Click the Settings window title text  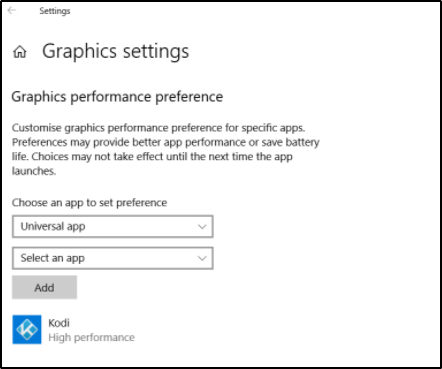[55, 11]
